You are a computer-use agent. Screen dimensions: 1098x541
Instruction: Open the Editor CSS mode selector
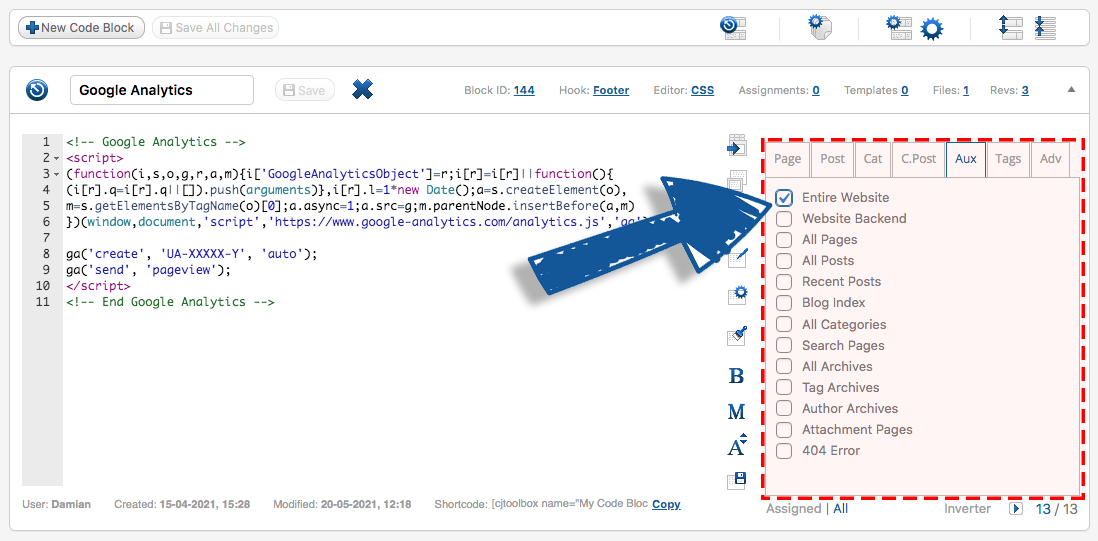702,90
